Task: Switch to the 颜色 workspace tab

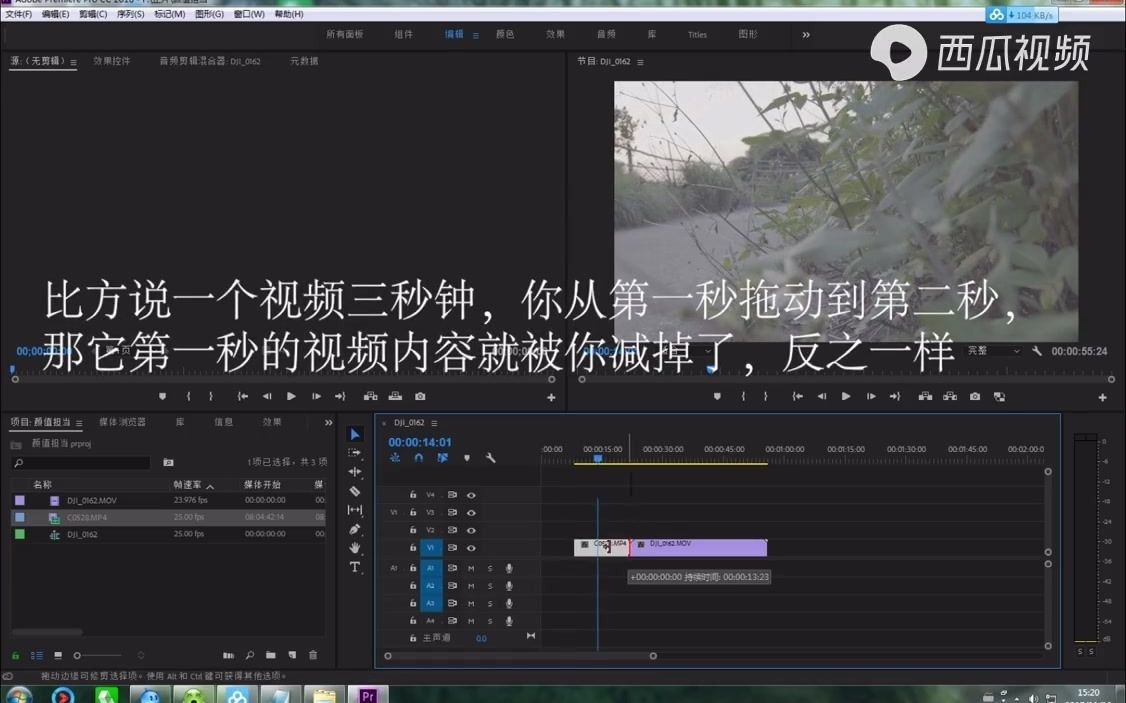Action: pyautogui.click(x=505, y=33)
